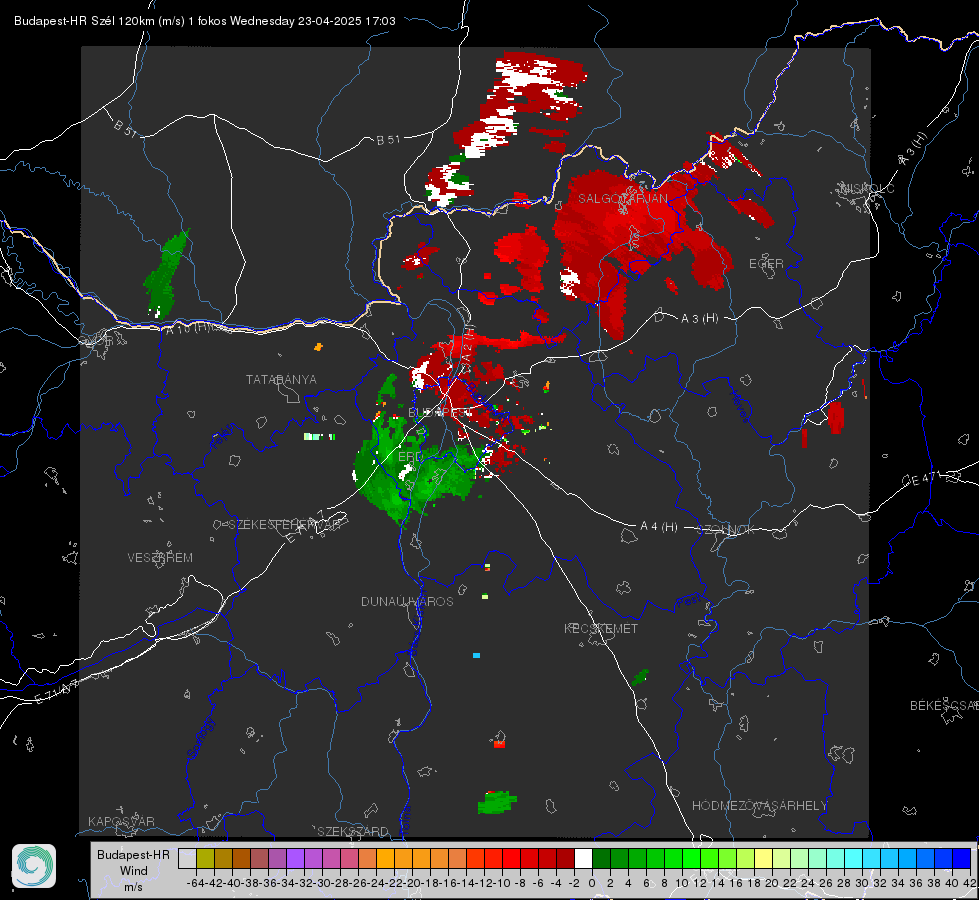Viewport: 979px width, 900px height.
Task: Click the elongated green echo near western border
Action: 166,274
